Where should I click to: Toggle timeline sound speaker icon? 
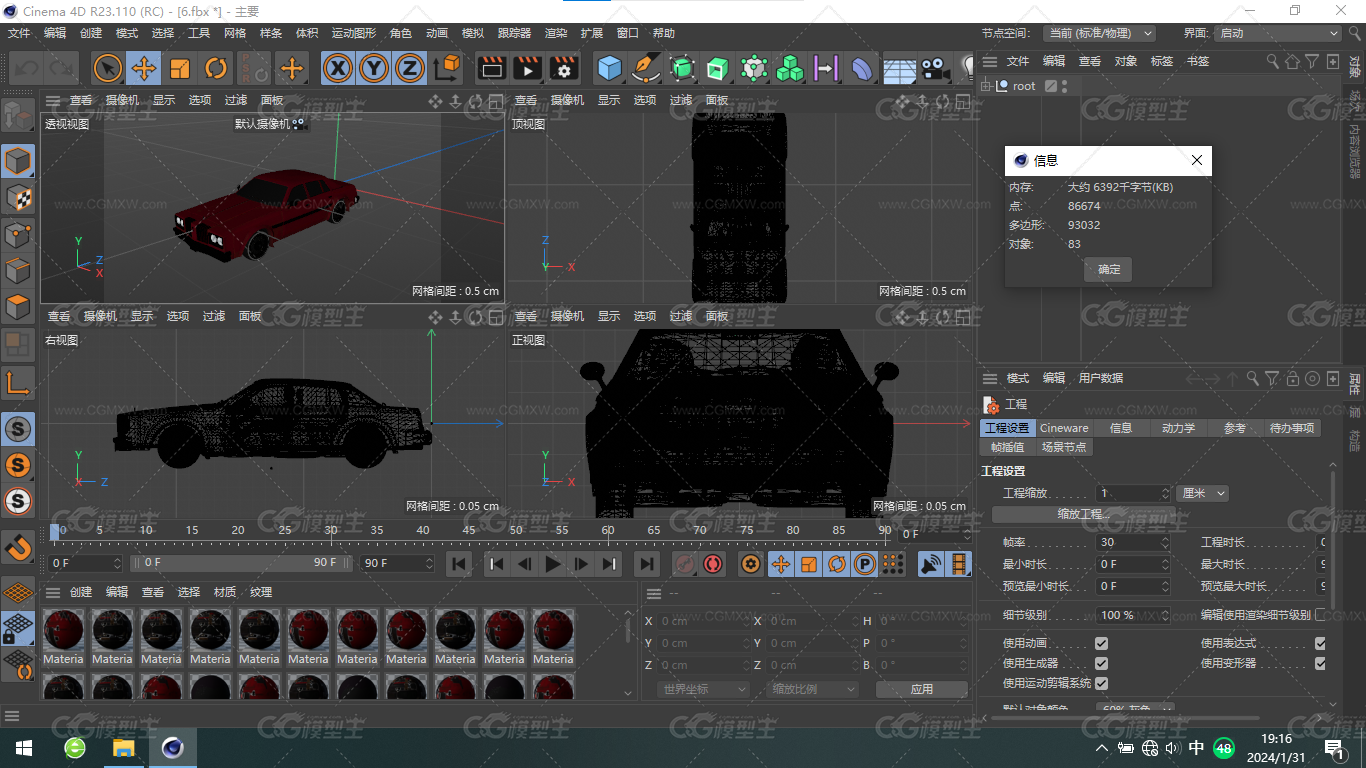point(931,564)
